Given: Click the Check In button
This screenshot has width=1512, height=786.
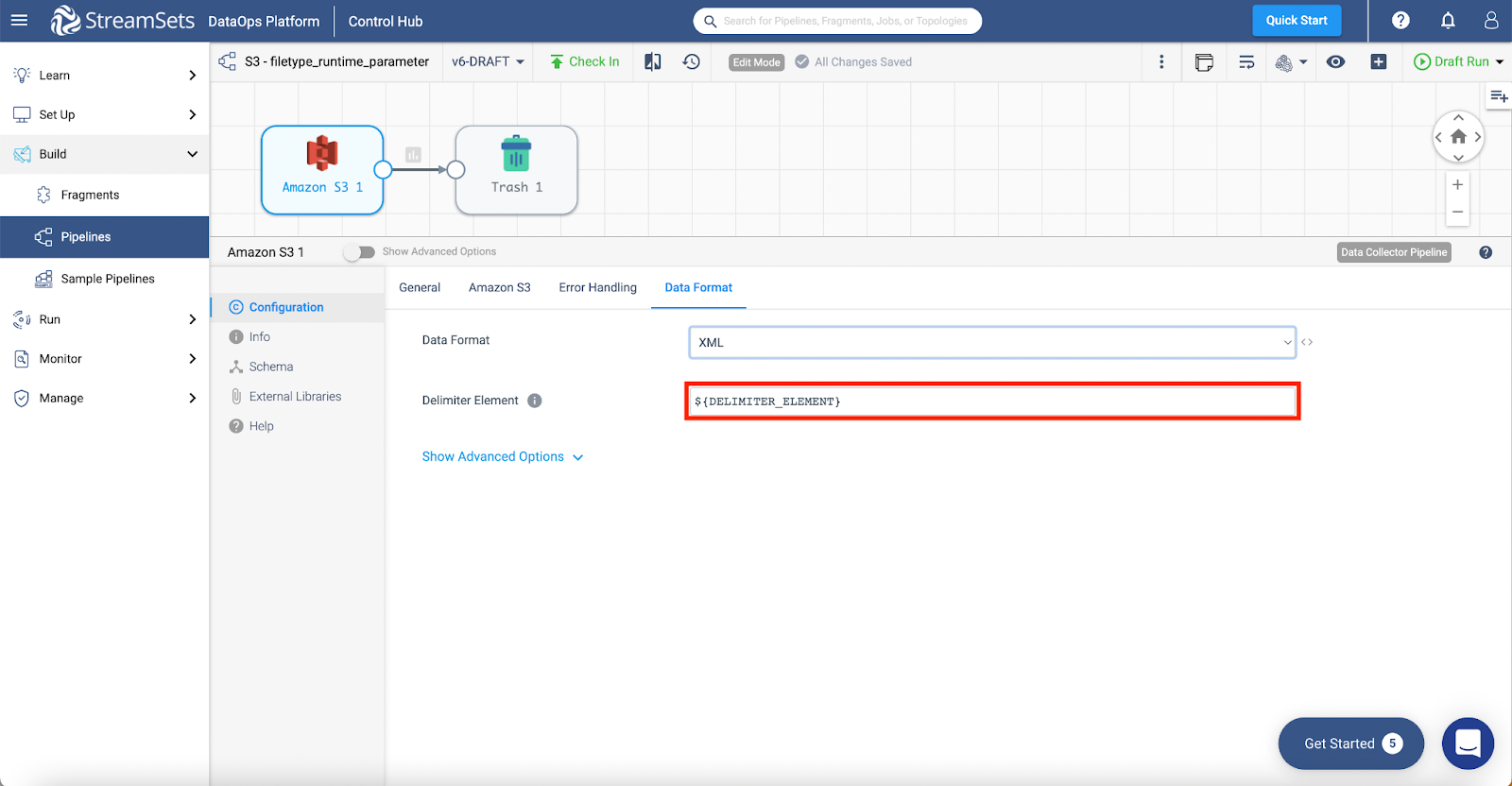Looking at the screenshot, I should coord(585,61).
